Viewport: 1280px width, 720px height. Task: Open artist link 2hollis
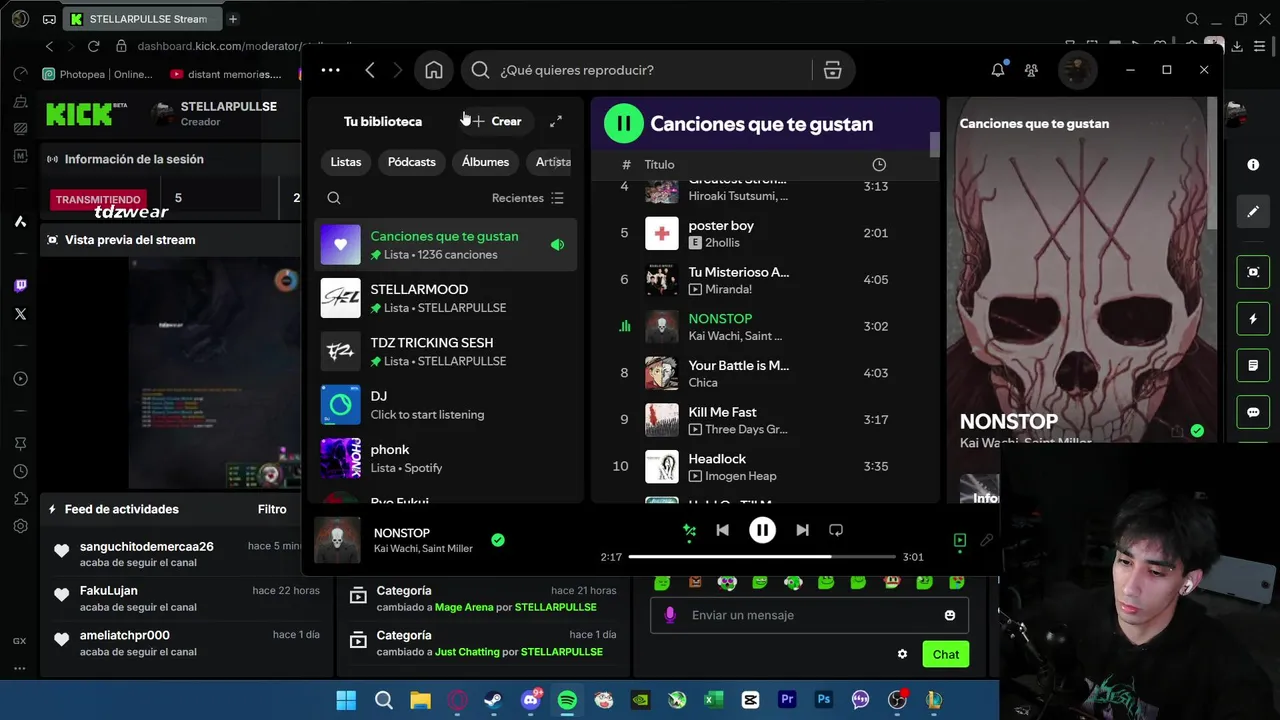pyautogui.click(x=724, y=243)
